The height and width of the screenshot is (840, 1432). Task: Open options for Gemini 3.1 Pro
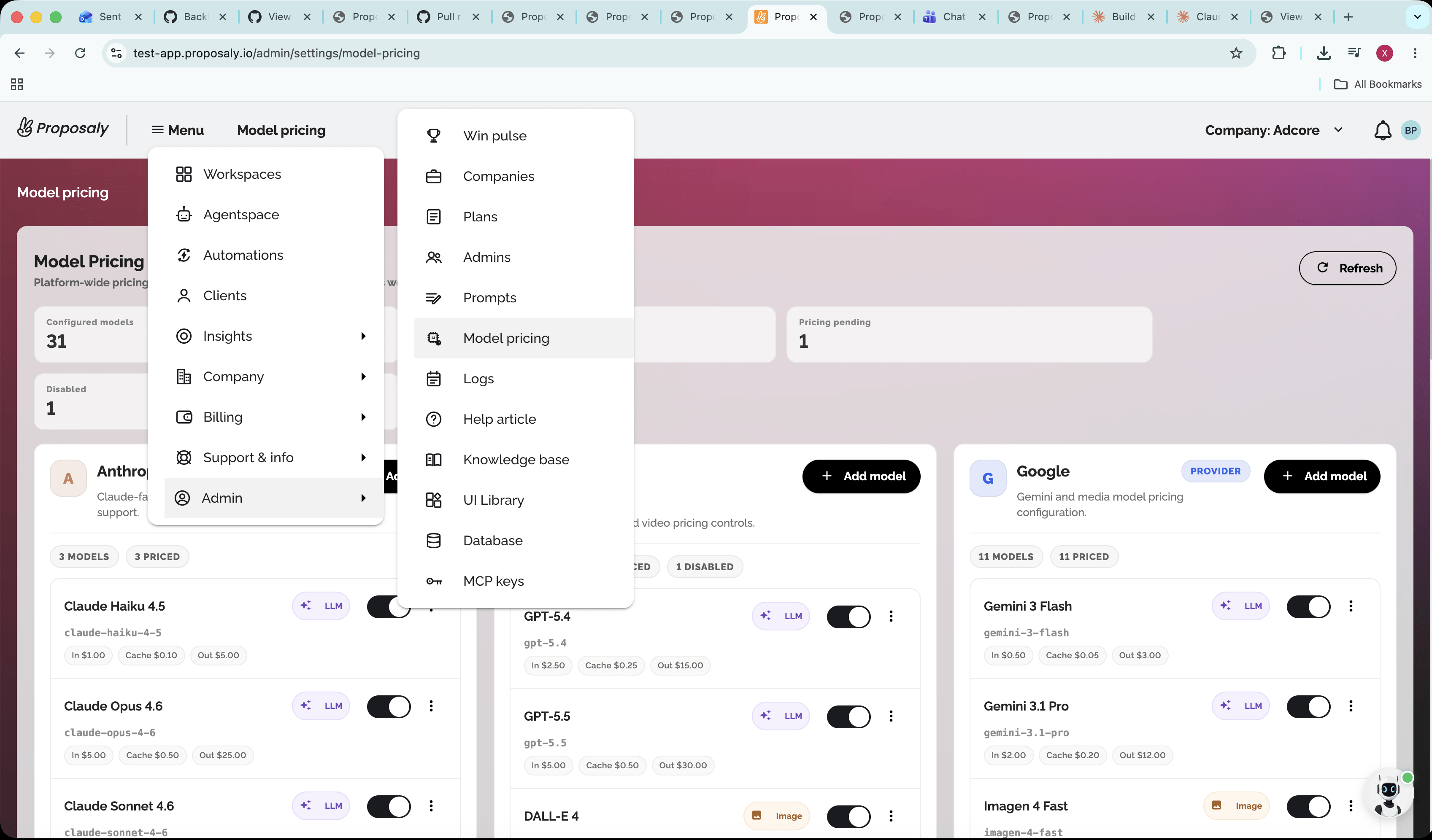[x=1351, y=706]
